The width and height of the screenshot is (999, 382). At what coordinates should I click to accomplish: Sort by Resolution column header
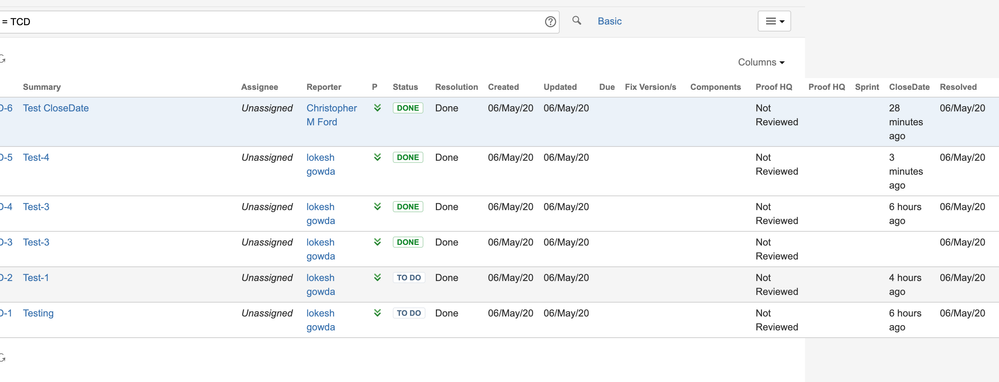456,87
